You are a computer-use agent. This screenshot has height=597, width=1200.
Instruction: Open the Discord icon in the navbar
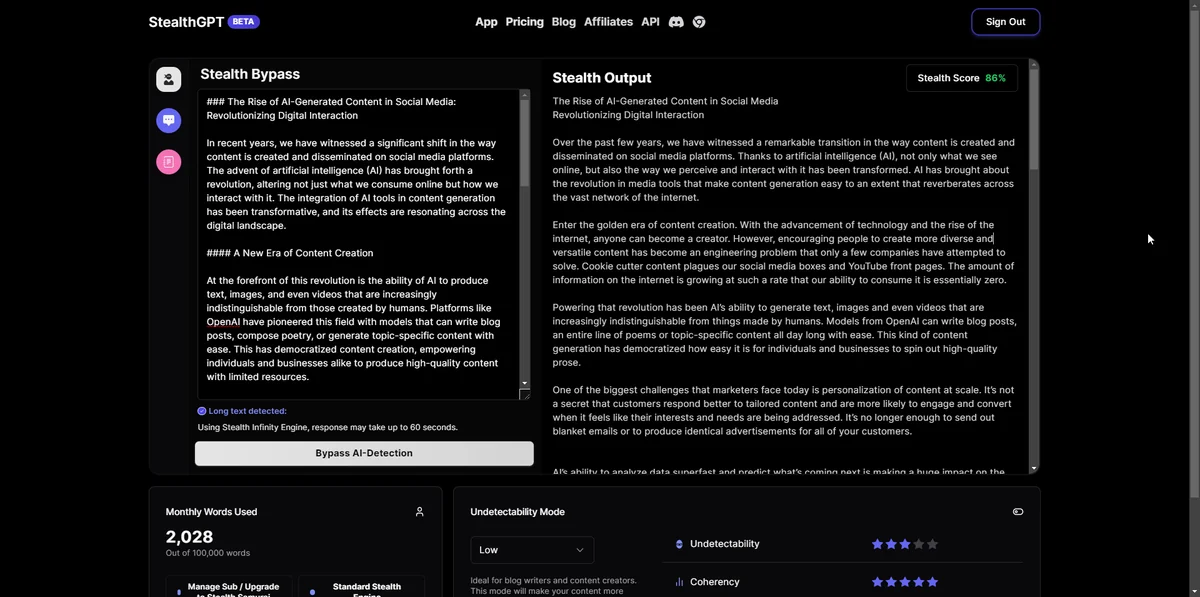point(675,21)
